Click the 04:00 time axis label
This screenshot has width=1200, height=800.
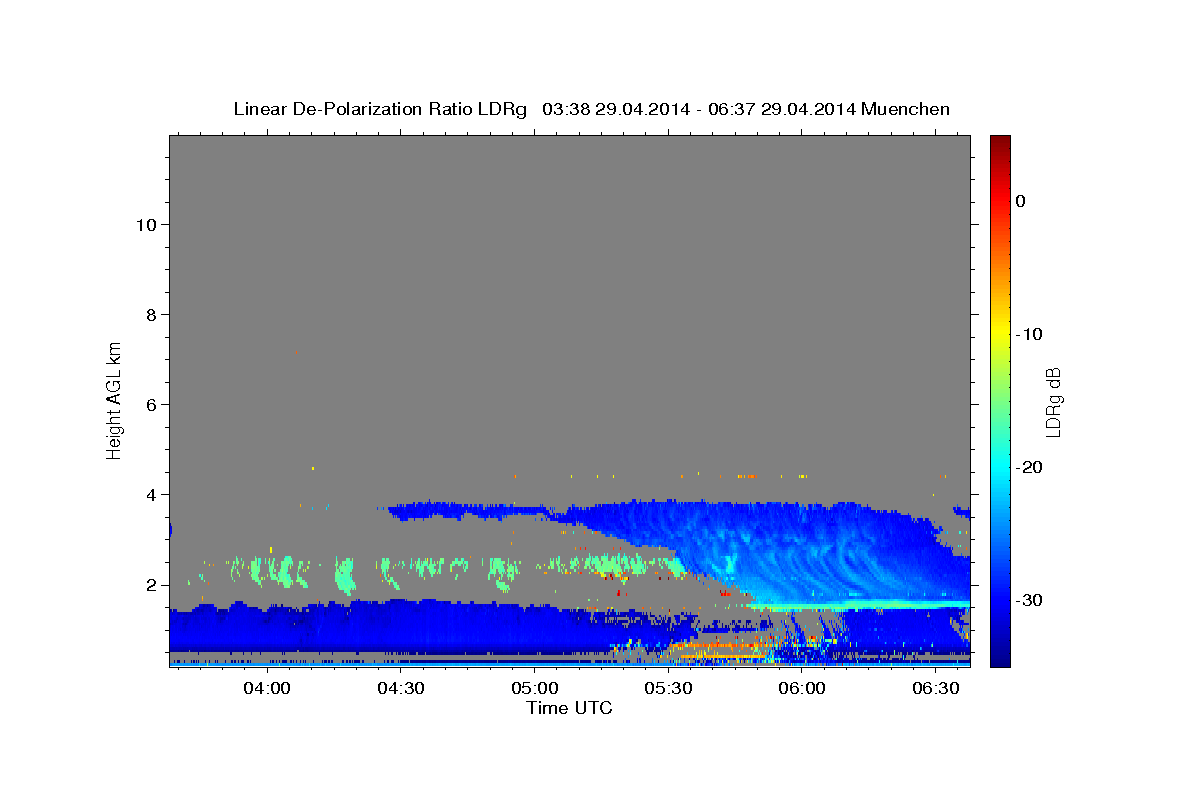[267, 688]
